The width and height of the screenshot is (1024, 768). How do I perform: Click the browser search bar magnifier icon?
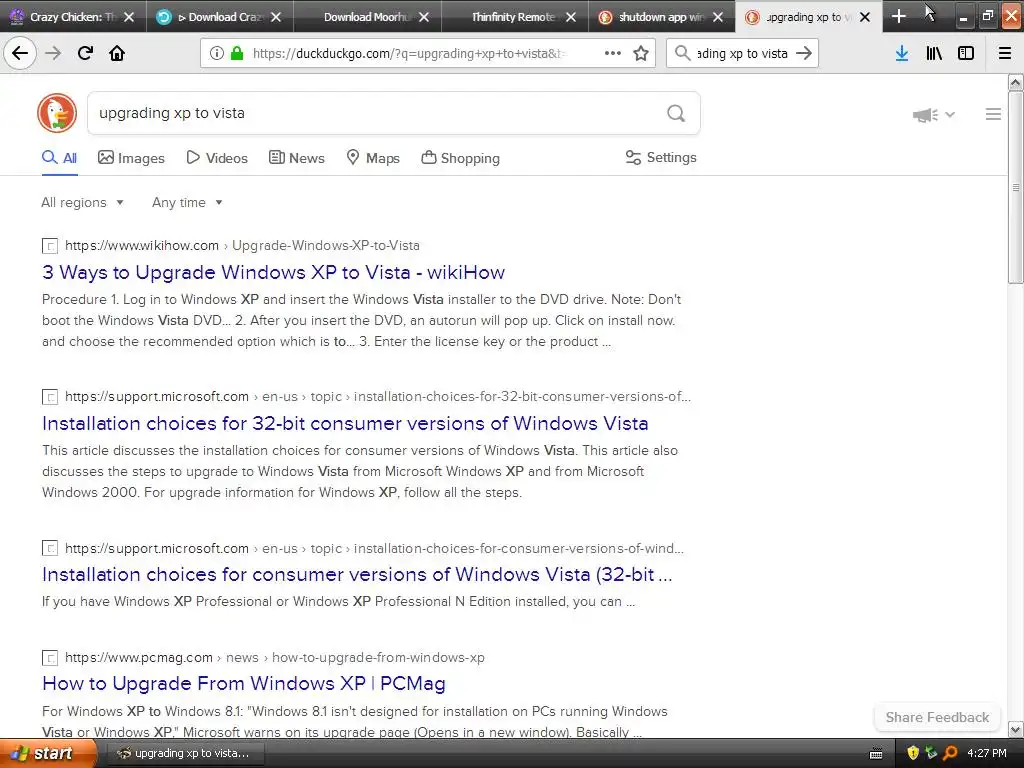point(682,54)
